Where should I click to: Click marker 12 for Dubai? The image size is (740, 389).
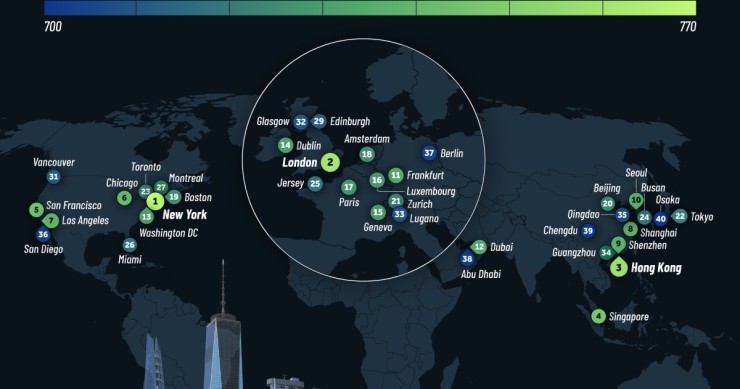[x=479, y=246]
